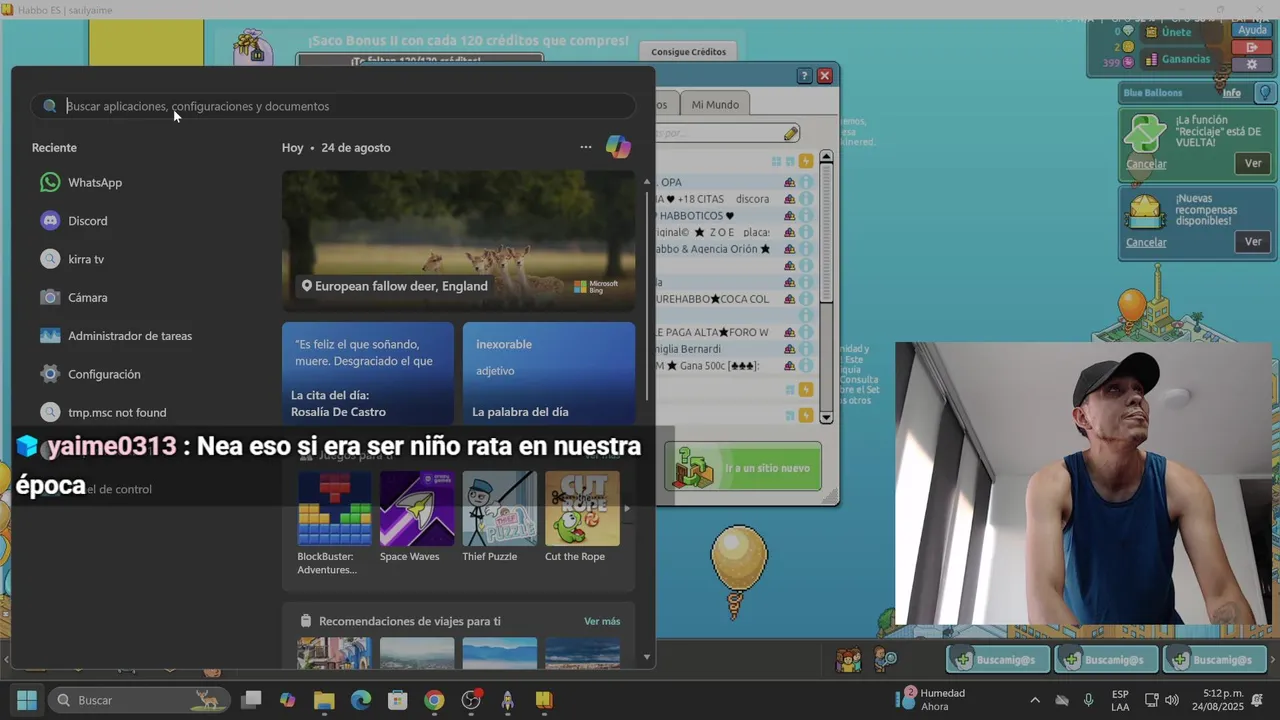Click microphone icon in system tray
Image resolution: width=1280 pixels, height=720 pixels.
click(1088, 700)
